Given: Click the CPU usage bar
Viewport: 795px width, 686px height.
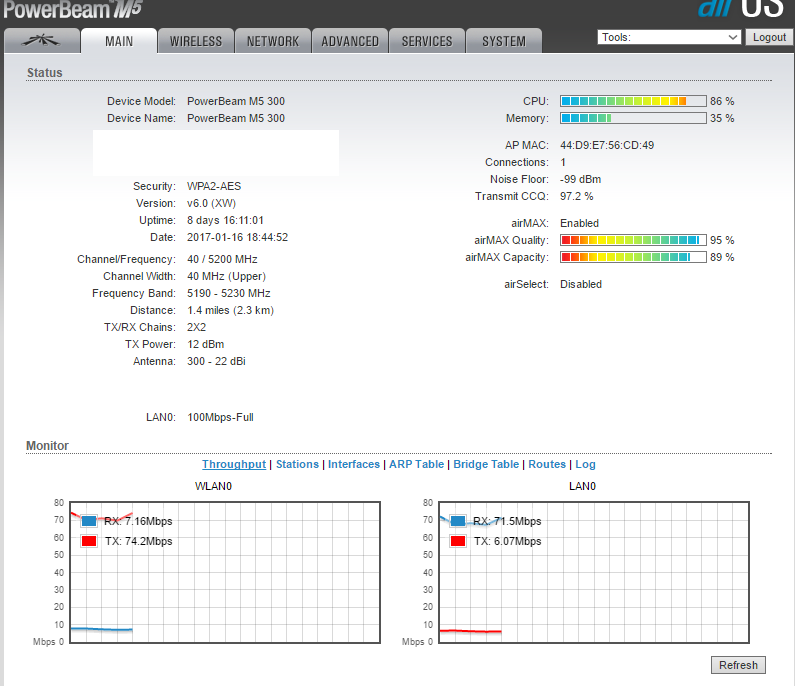Looking at the screenshot, I should click(633, 101).
